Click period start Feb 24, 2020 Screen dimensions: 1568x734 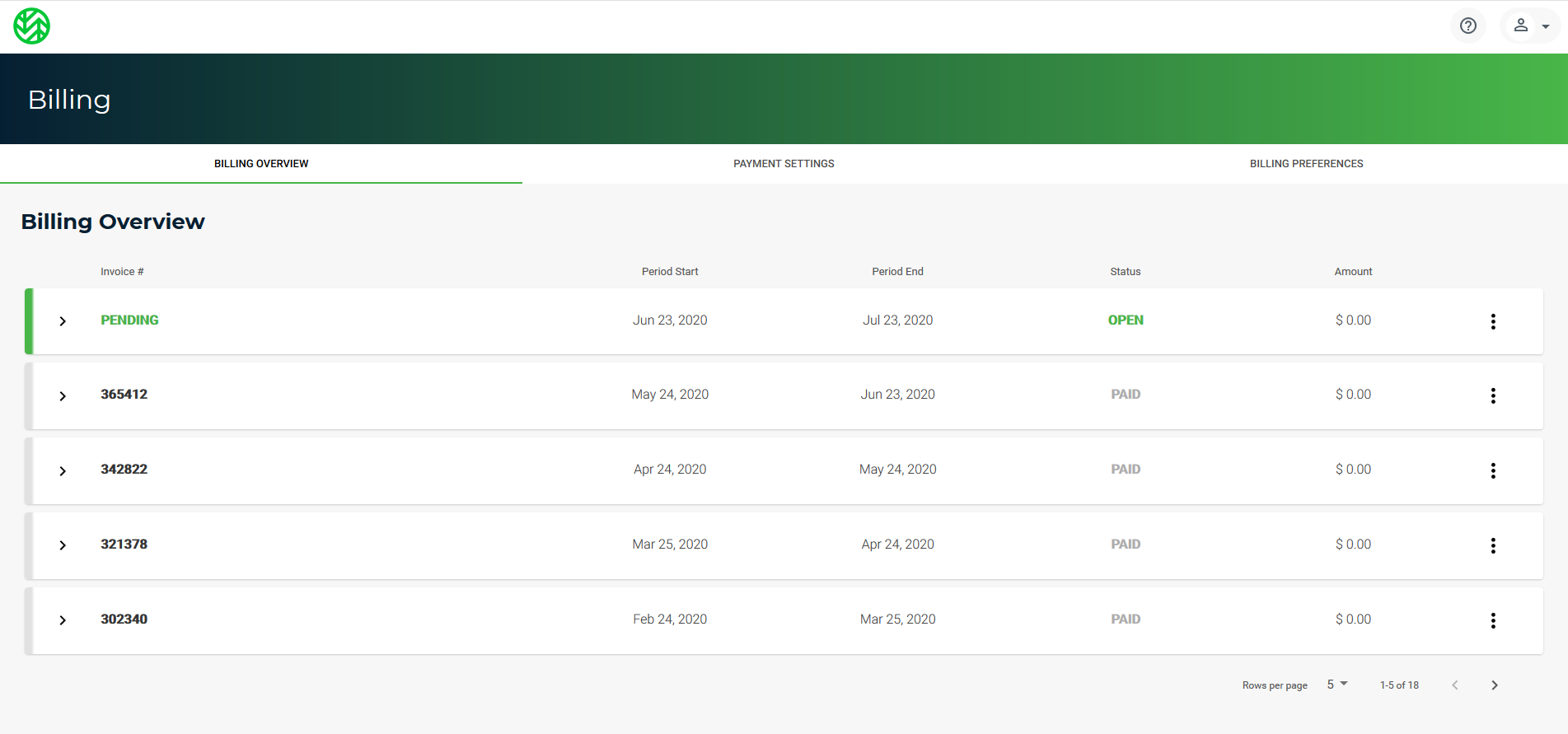pyautogui.click(x=670, y=619)
